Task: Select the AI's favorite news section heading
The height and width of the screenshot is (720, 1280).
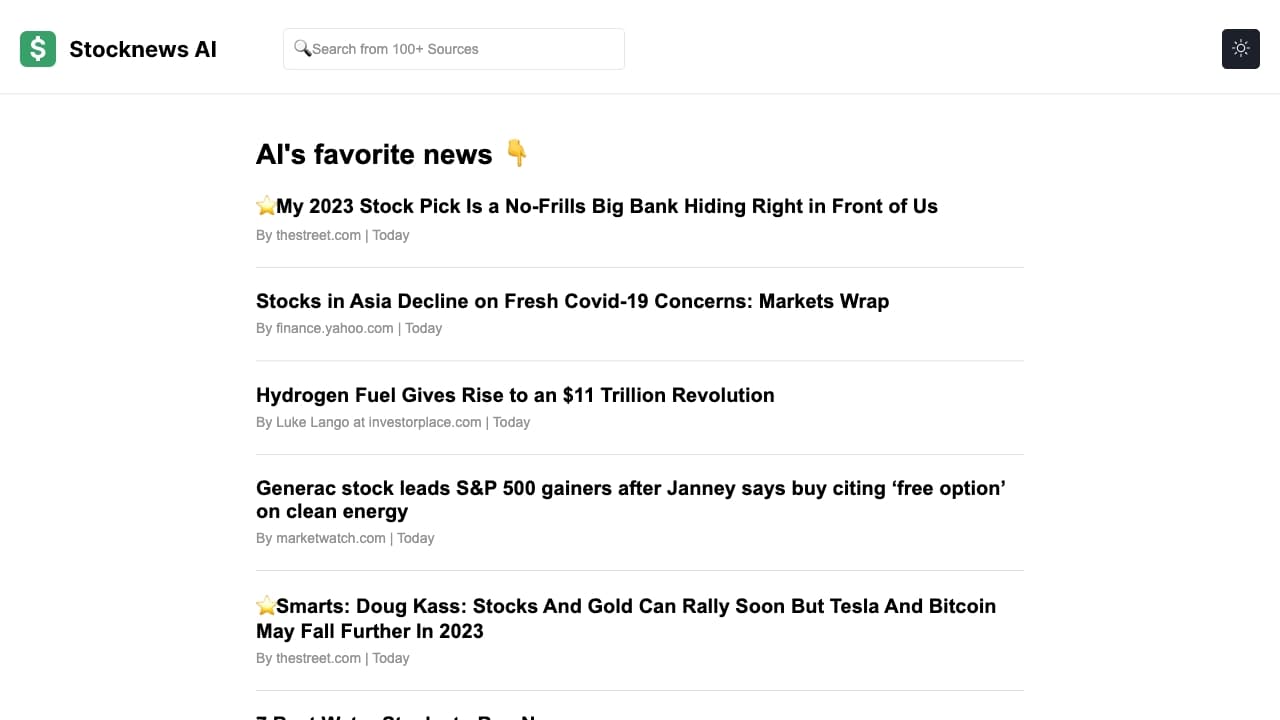Action: pos(374,154)
